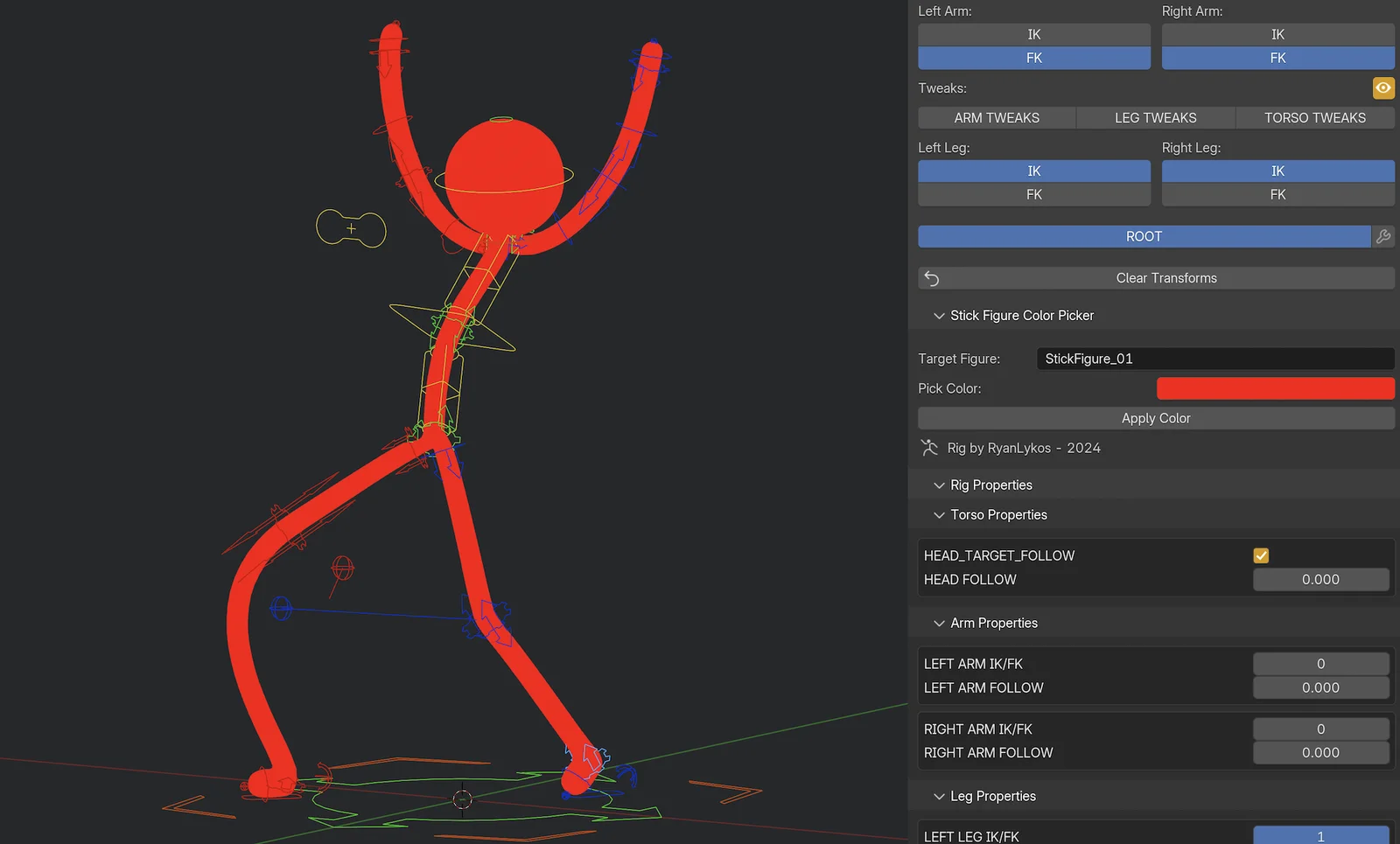Collapse the Stick Figure Color Picker panel
The height and width of the screenshot is (844, 1400).
[x=939, y=316]
